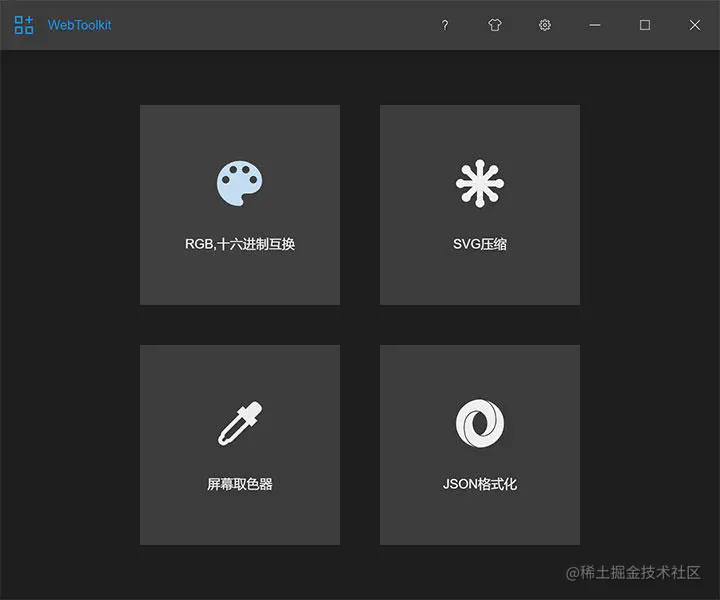
Task: Click the WebToolkit title text
Action: tap(79, 25)
